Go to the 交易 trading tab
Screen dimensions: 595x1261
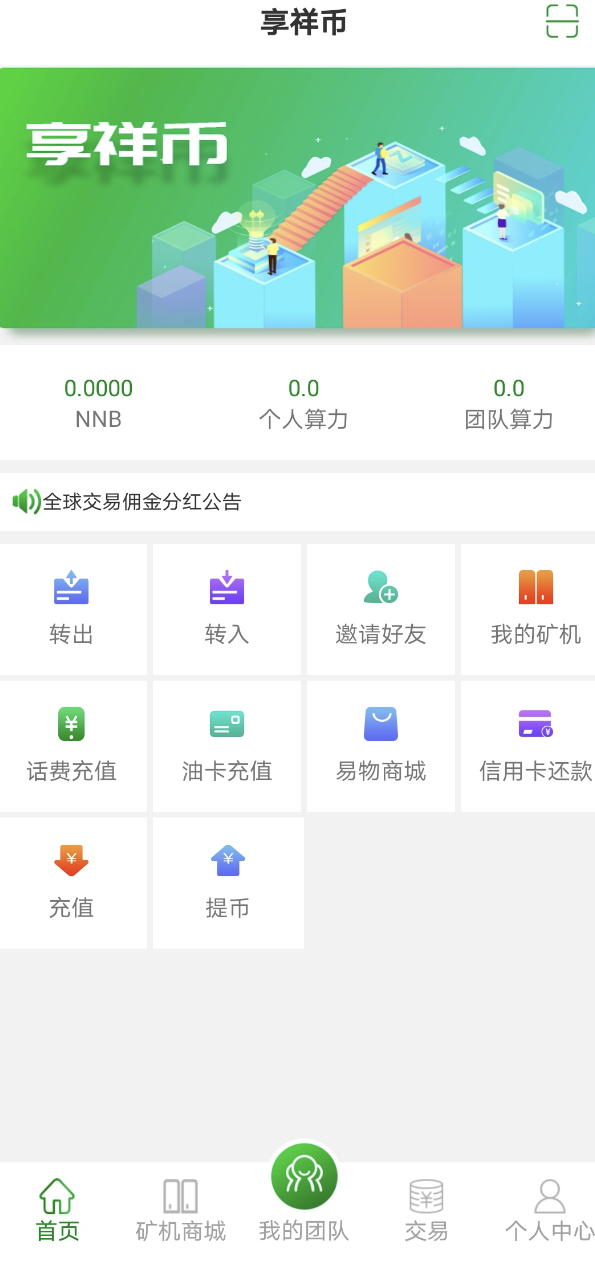(x=426, y=1210)
